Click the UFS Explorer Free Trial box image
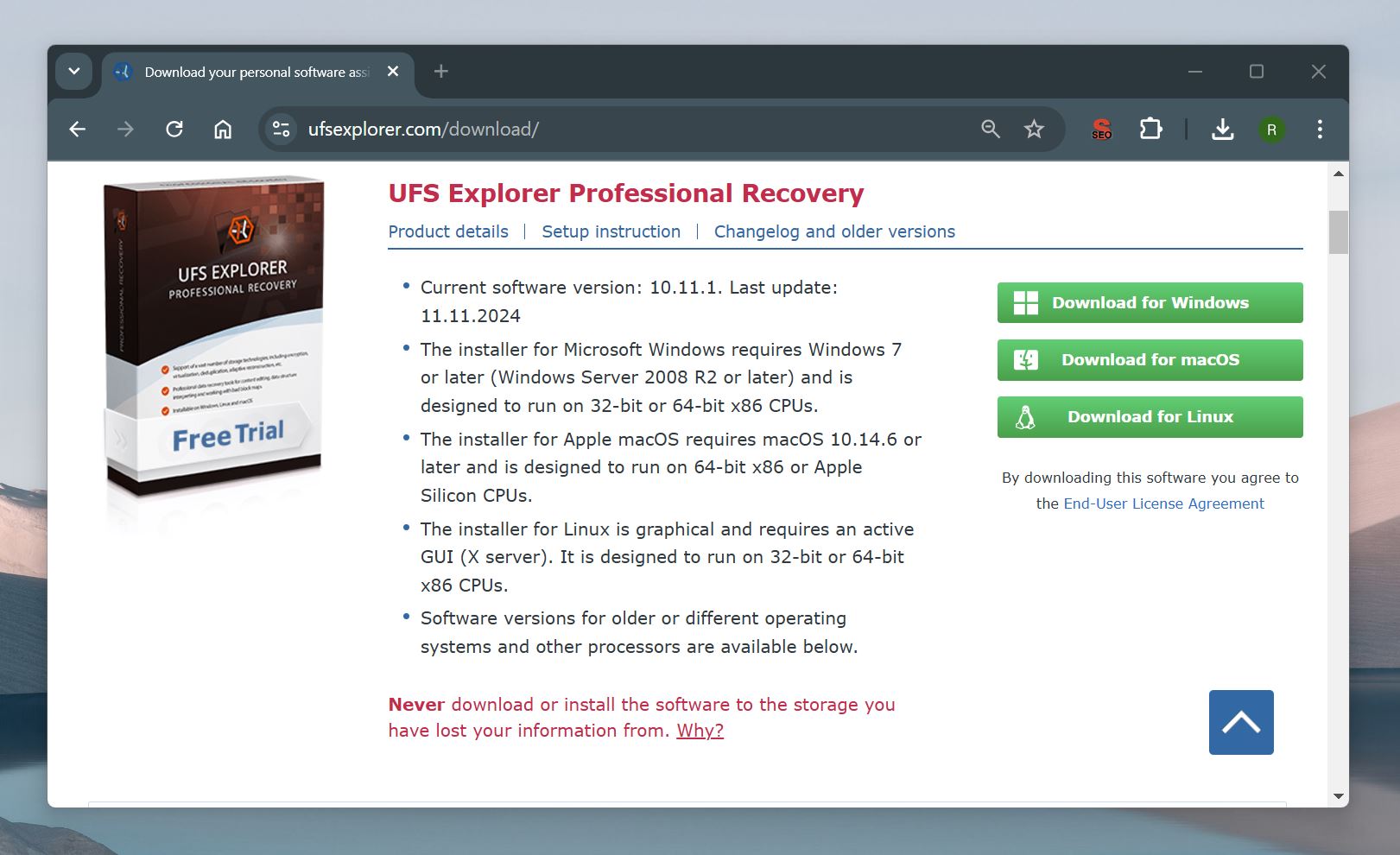1400x855 pixels. pyautogui.click(x=214, y=337)
